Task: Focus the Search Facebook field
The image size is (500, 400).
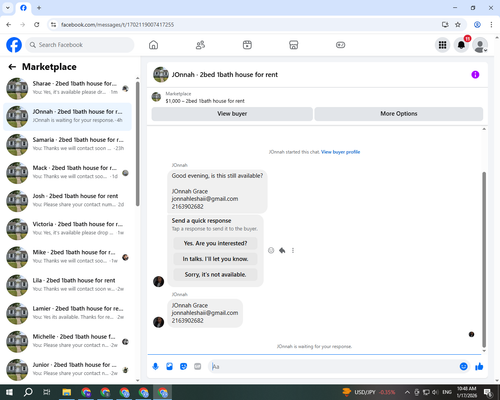Action: (x=80, y=45)
